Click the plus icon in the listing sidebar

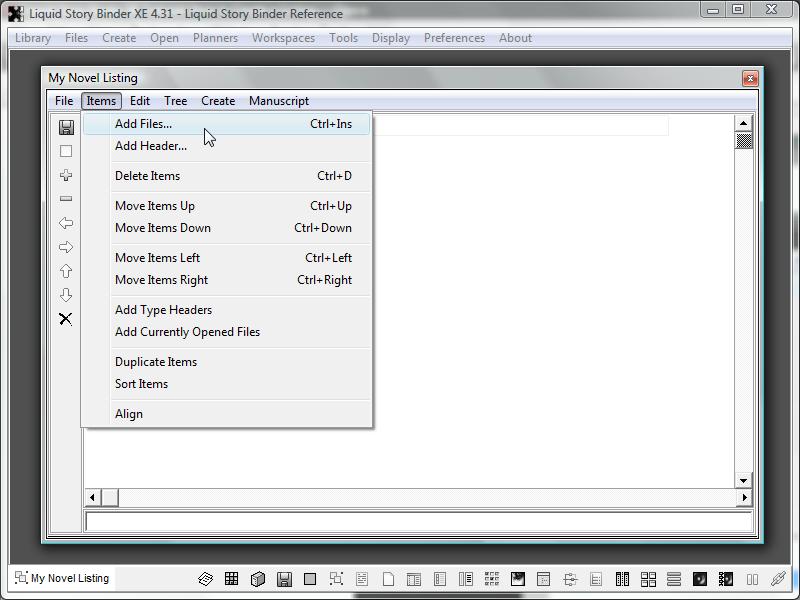click(66, 175)
